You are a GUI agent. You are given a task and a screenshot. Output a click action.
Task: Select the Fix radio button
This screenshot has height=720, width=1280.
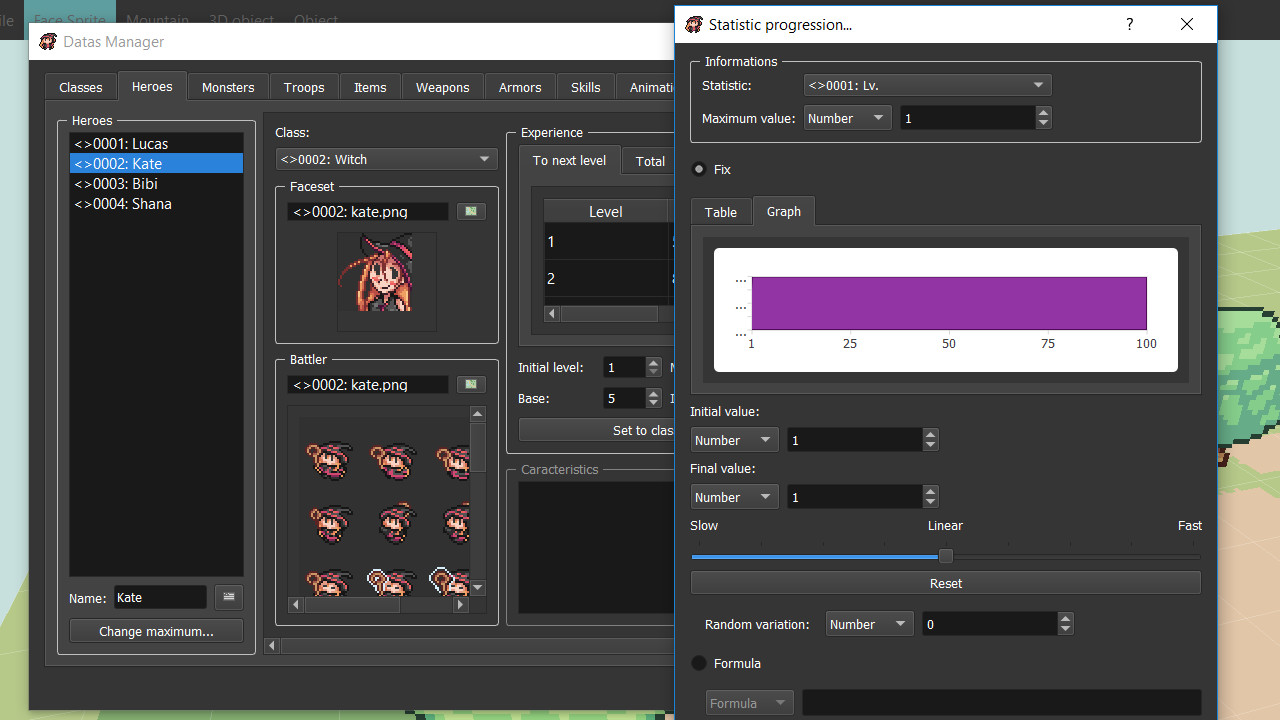699,169
